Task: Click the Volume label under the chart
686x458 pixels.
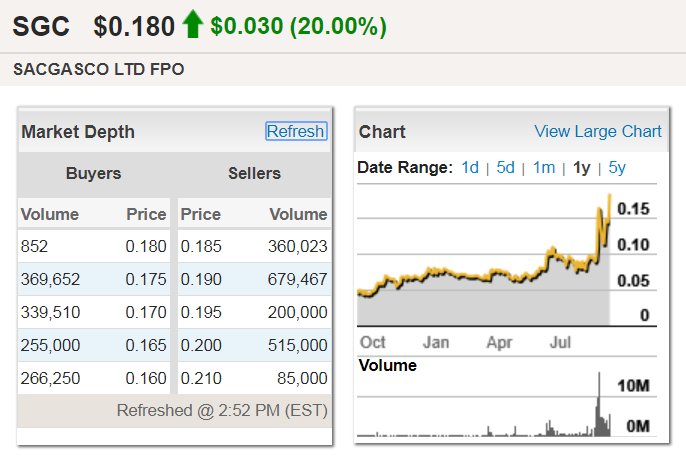Action: point(388,365)
